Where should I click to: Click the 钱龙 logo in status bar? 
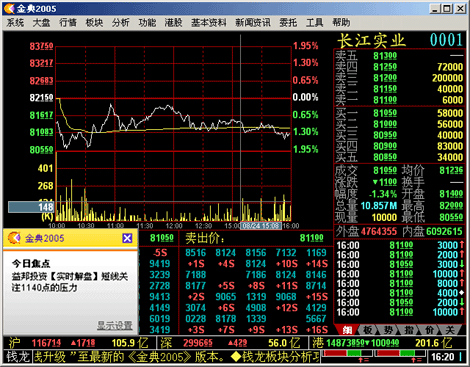pos(18,357)
